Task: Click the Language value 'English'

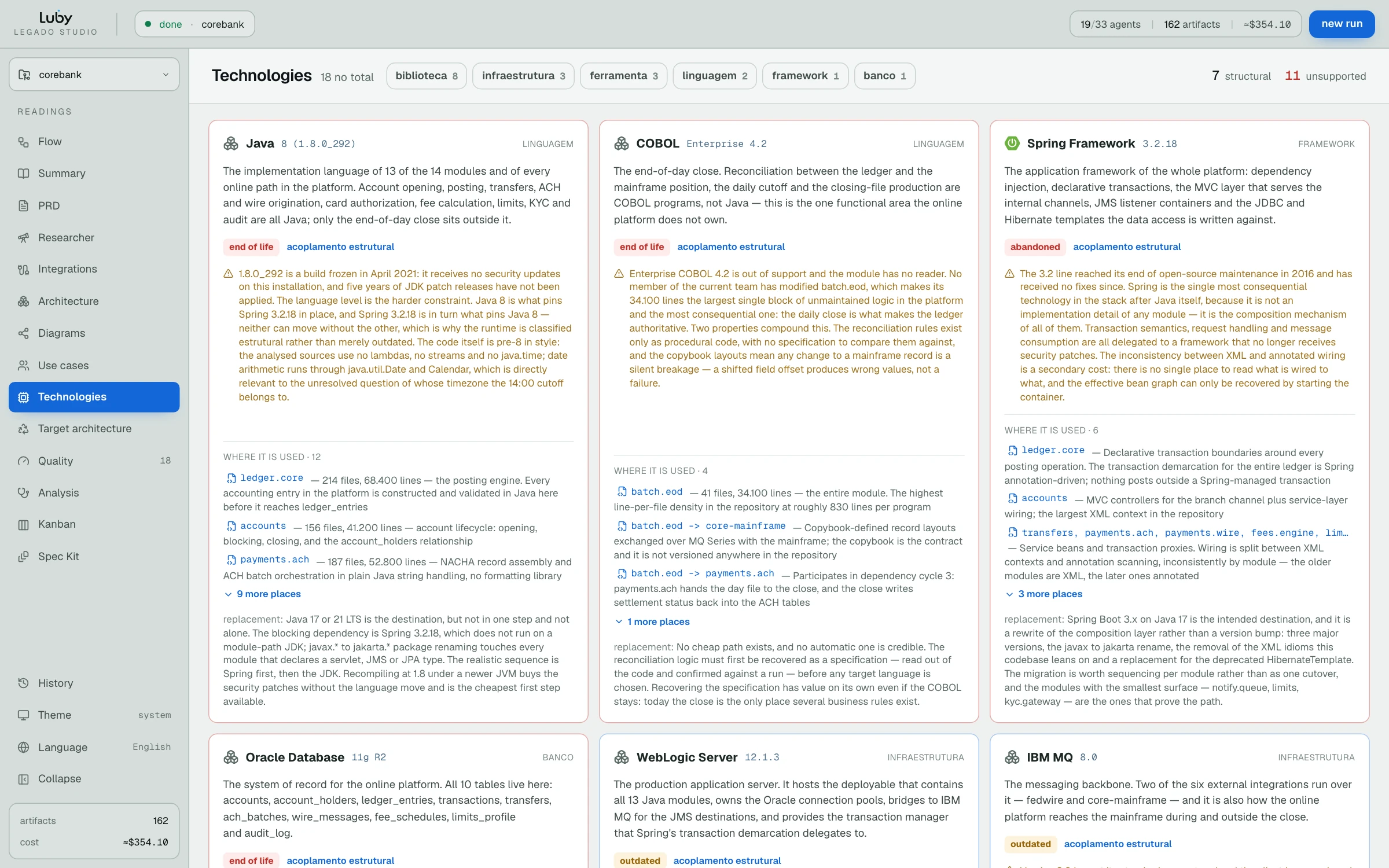Action: click(x=152, y=748)
